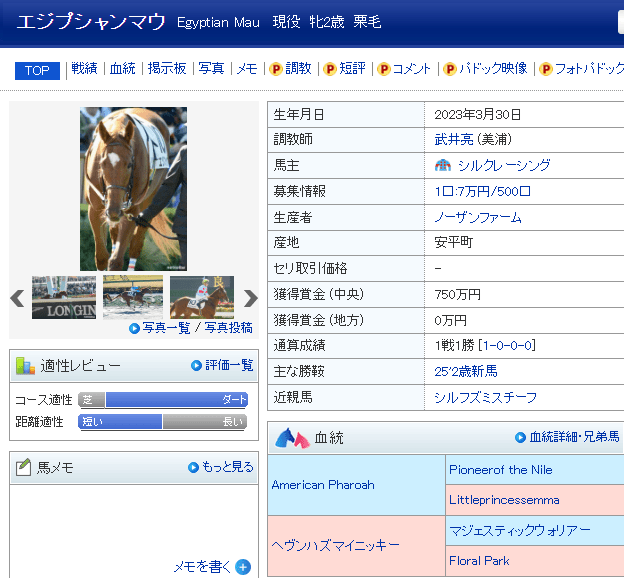This screenshot has height=578, width=624.
Task: Open the 1-0-0-0 record link
Action: point(507,346)
